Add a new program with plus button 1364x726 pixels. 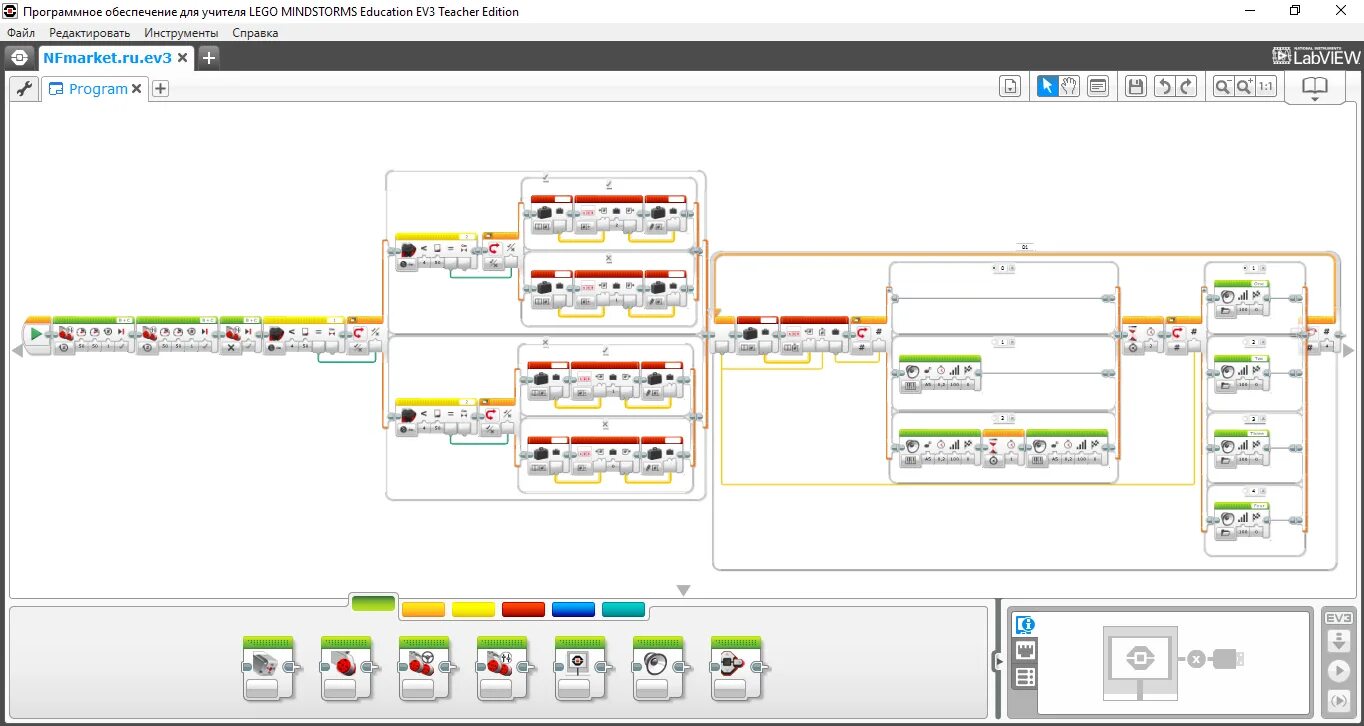click(160, 89)
